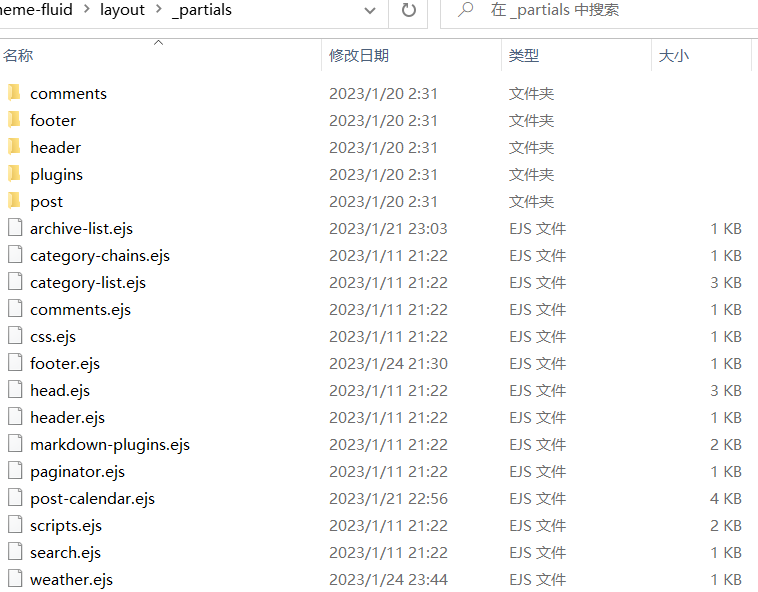Screen dimensions: 758x592
Task: Sort files by the 名称 column header
Action: tap(18, 56)
